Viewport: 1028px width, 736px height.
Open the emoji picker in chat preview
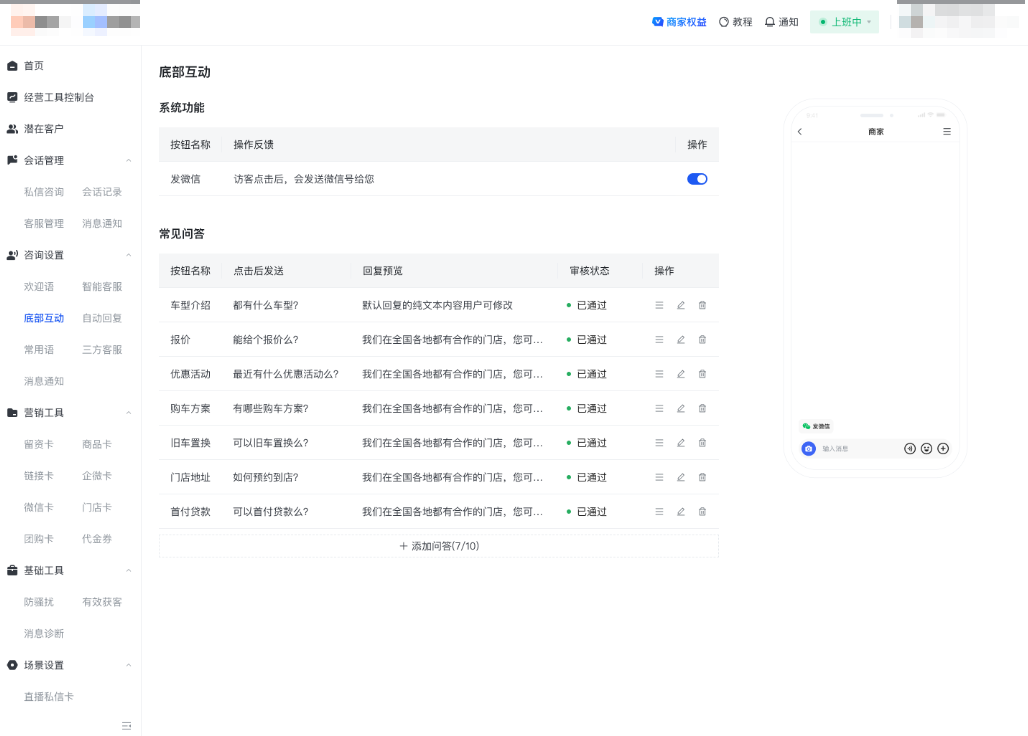click(926, 448)
